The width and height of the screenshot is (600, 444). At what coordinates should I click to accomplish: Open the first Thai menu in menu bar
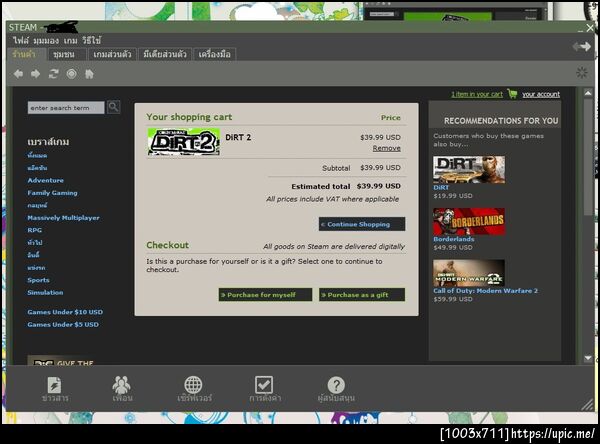pos(21,40)
